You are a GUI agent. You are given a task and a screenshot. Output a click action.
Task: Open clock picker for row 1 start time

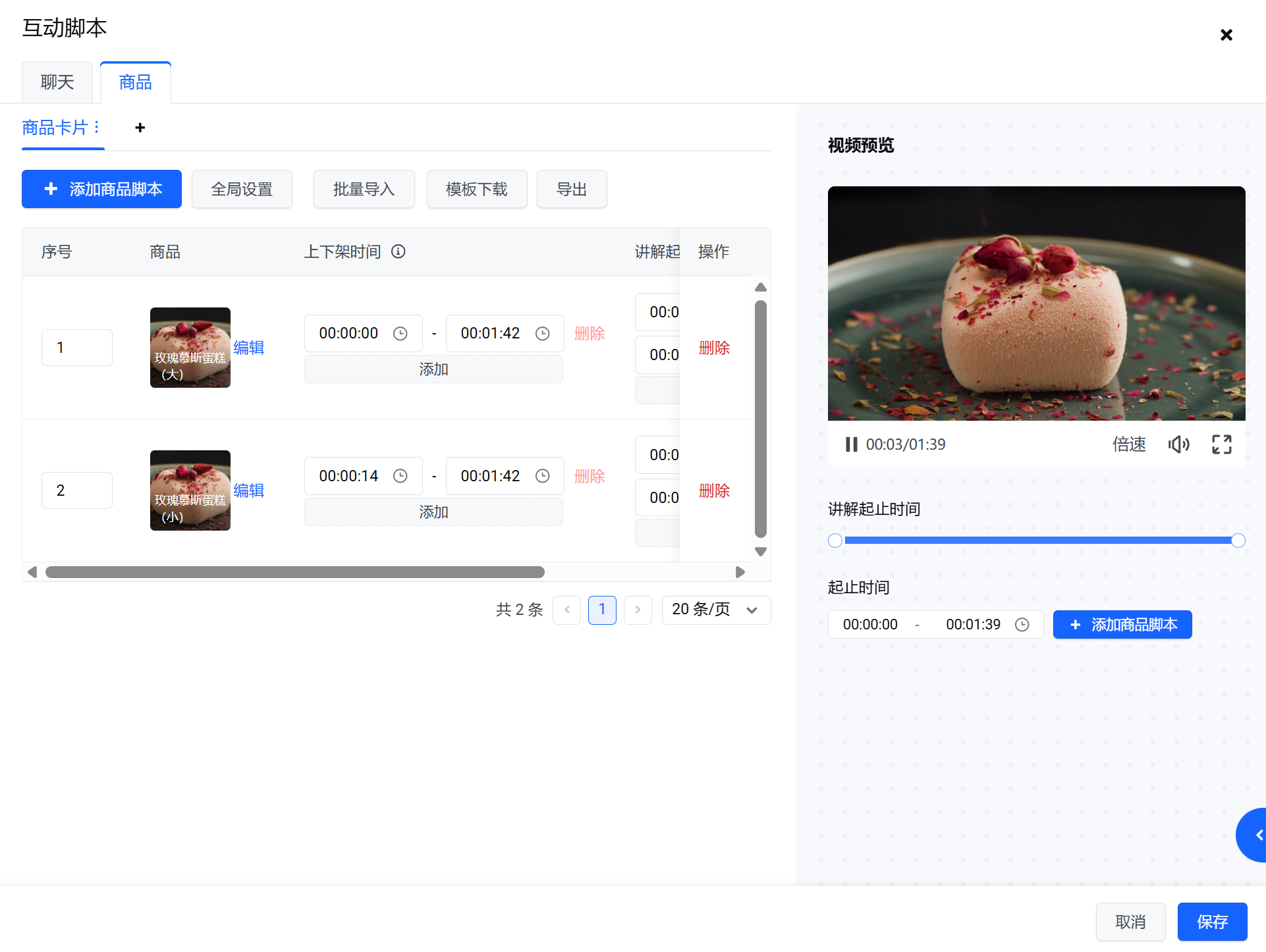[x=400, y=334]
